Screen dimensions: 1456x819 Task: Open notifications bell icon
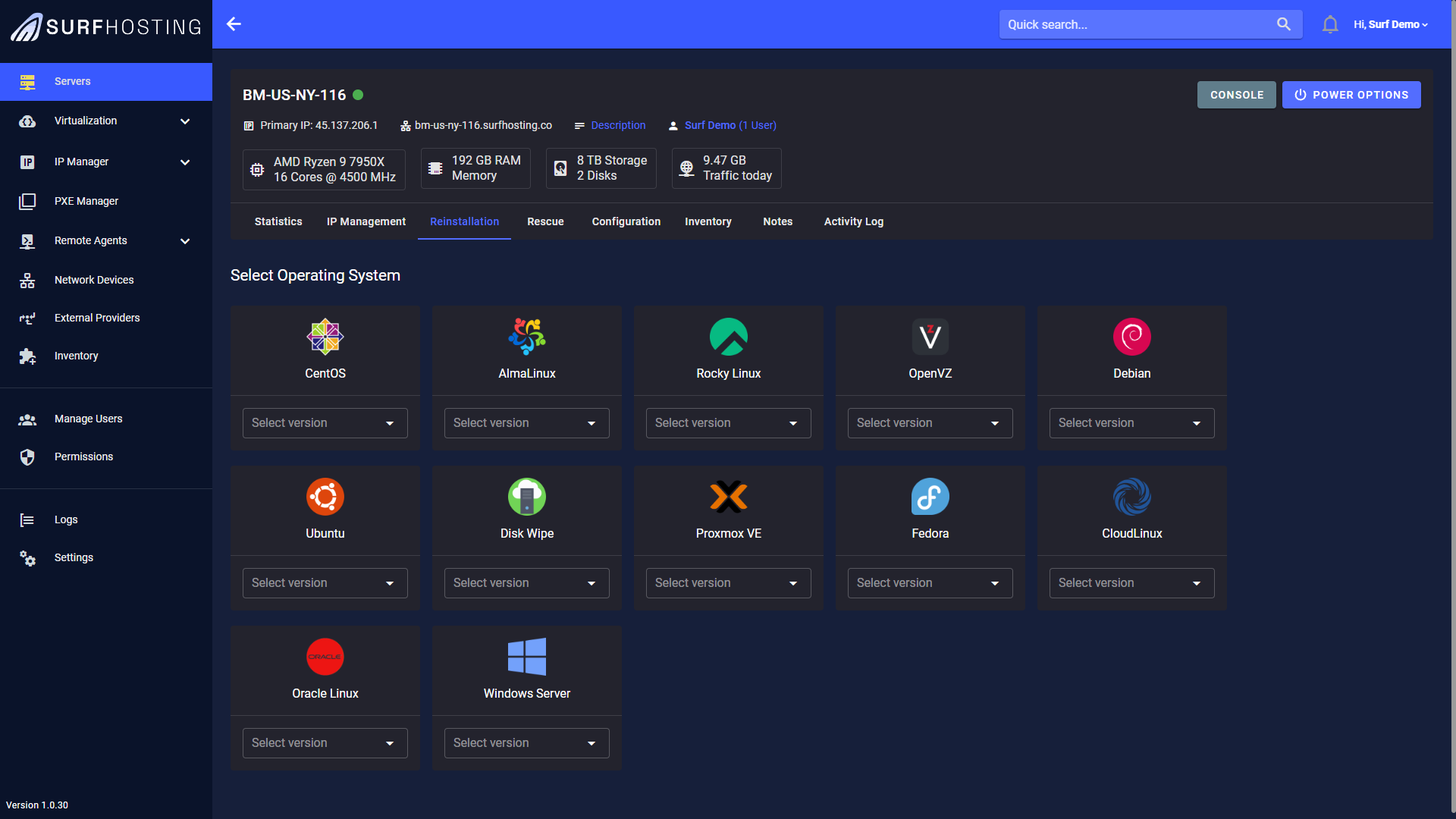click(x=1330, y=24)
